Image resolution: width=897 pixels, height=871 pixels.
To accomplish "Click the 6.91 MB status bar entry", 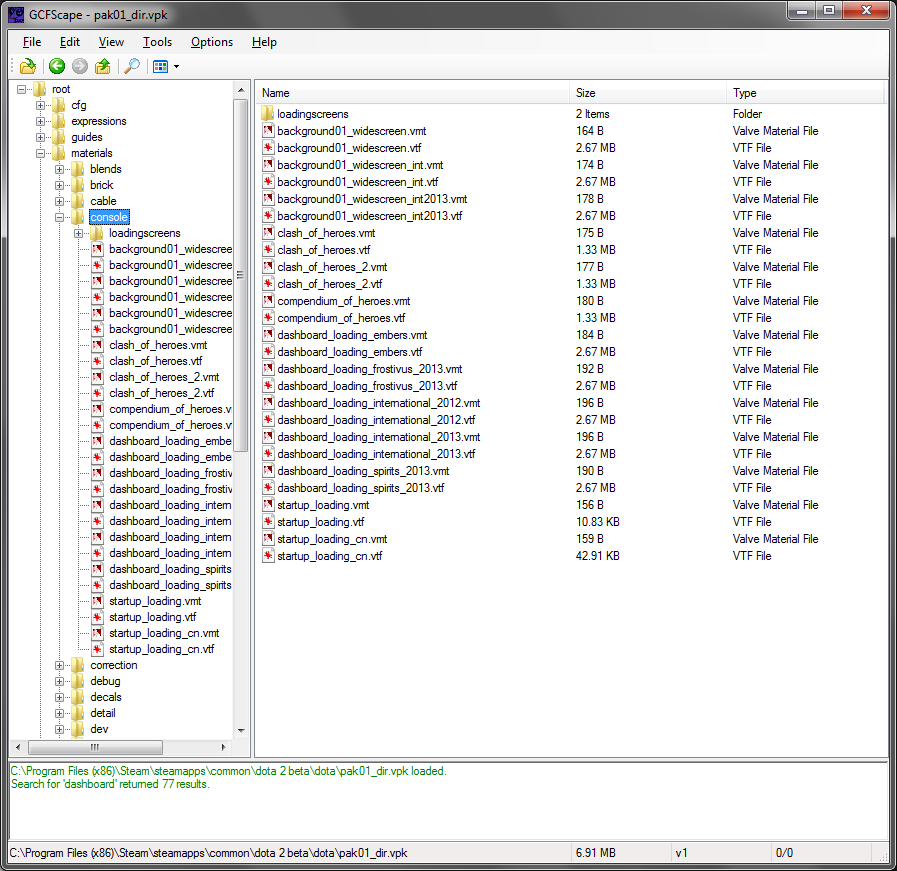I will click(x=596, y=853).
